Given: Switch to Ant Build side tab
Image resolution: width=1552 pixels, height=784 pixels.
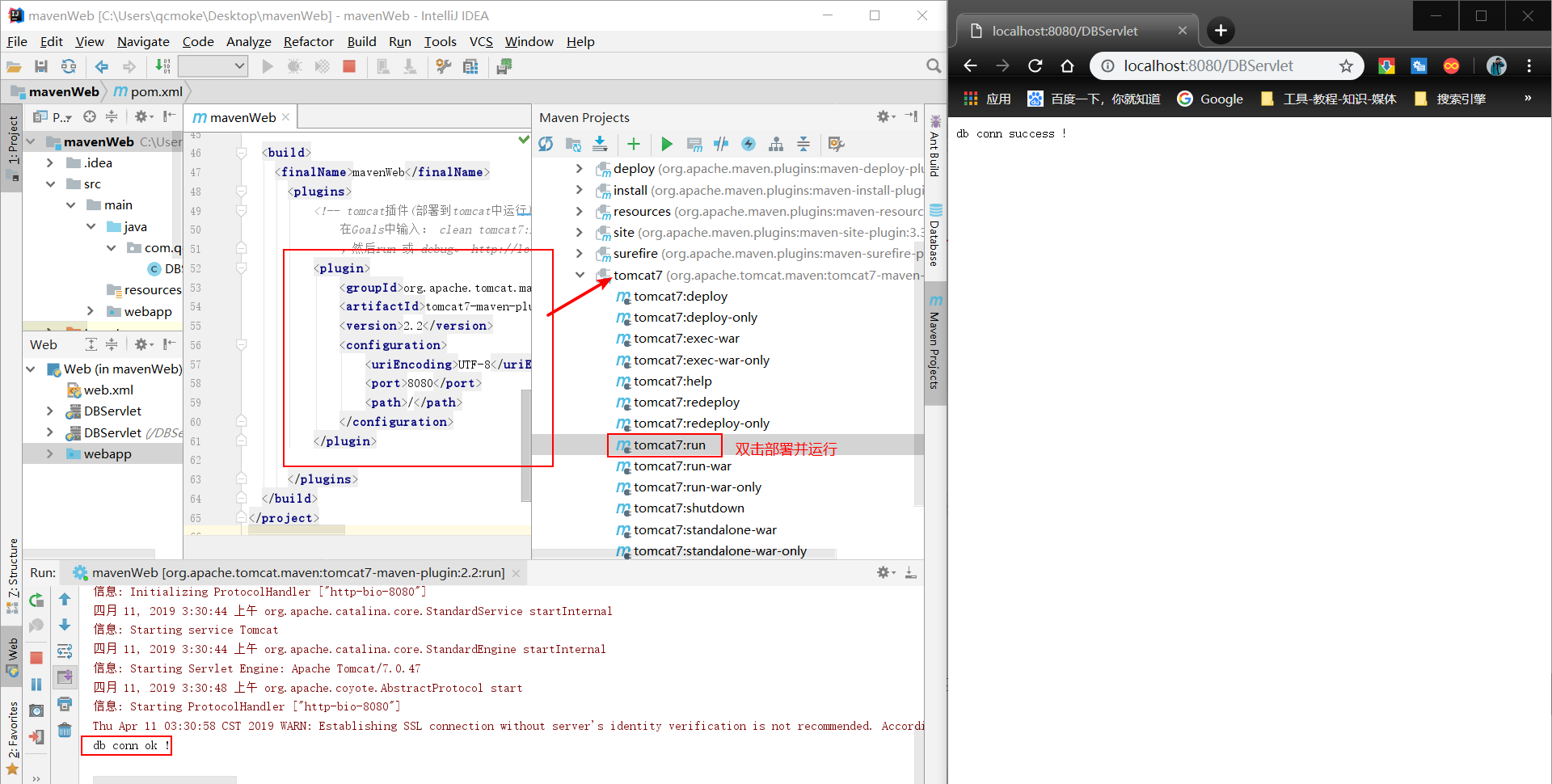Looking at the screenshot, I should (934, 146).
